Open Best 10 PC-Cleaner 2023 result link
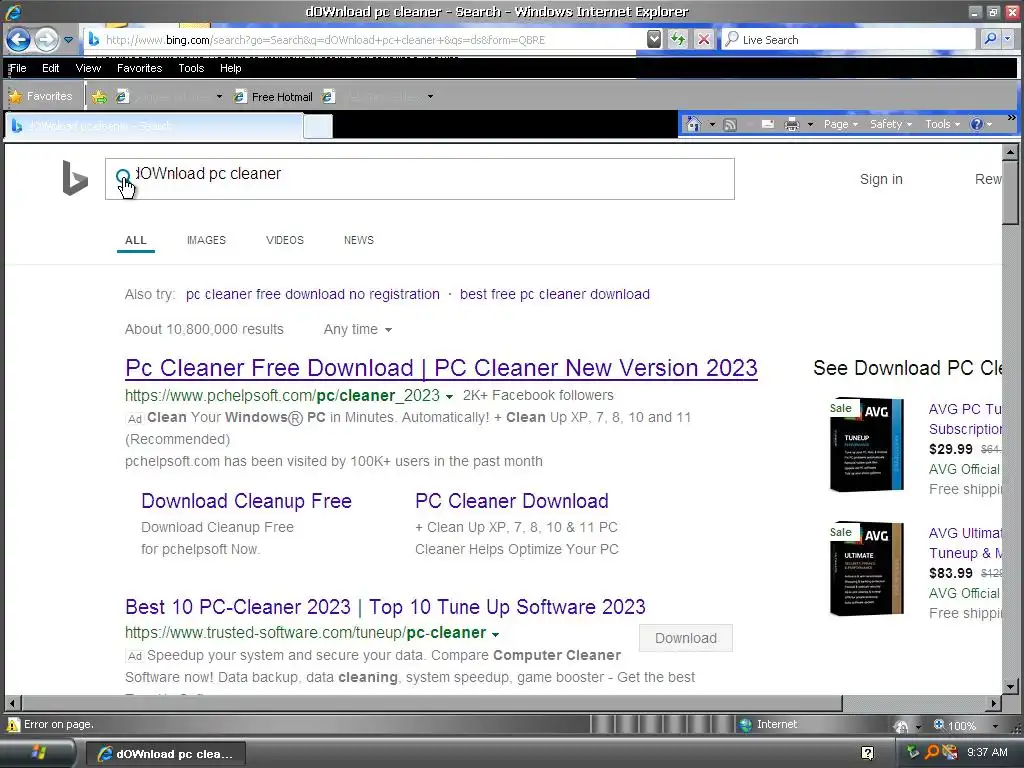1024x768 pixels. coord(385,607)
